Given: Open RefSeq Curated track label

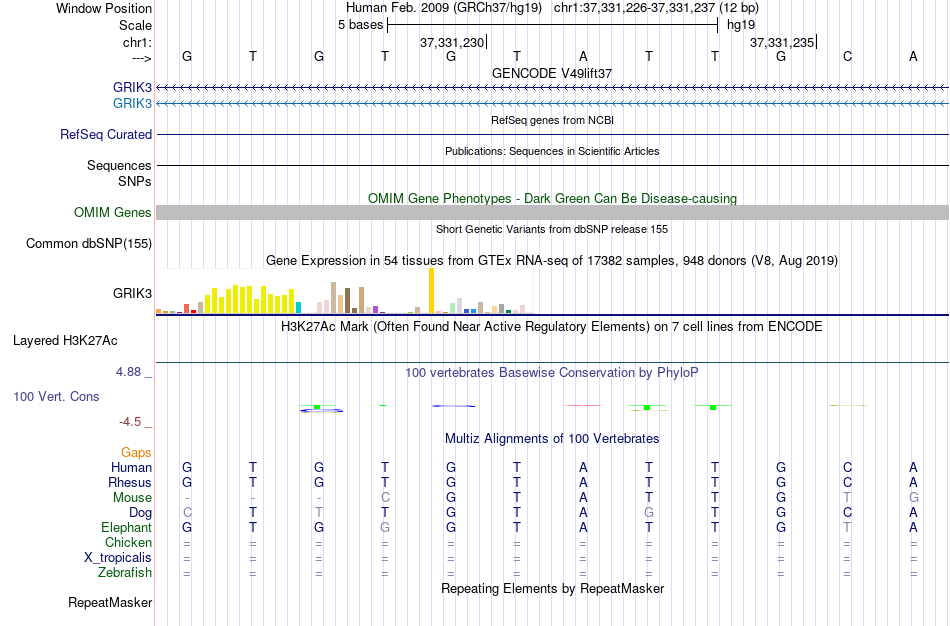Looking at the screenshot, I should pyautogui.click(x=106, y=135).
